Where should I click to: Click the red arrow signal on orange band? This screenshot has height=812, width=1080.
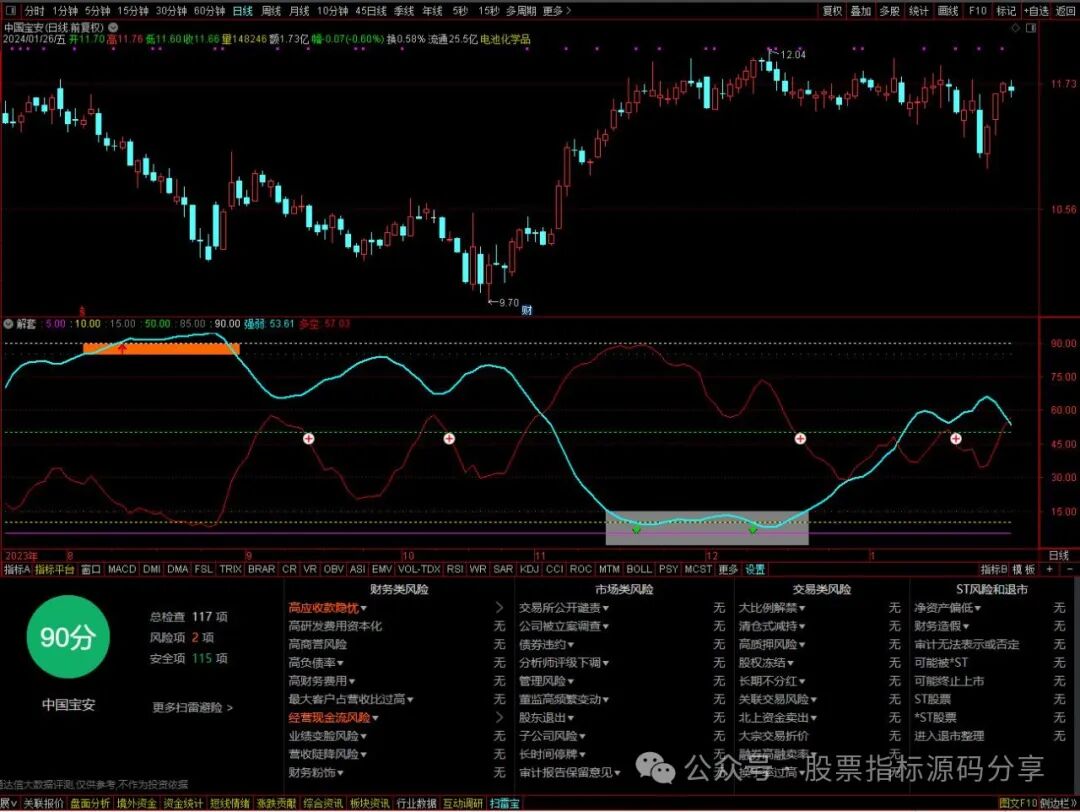[x=123, y=348]
